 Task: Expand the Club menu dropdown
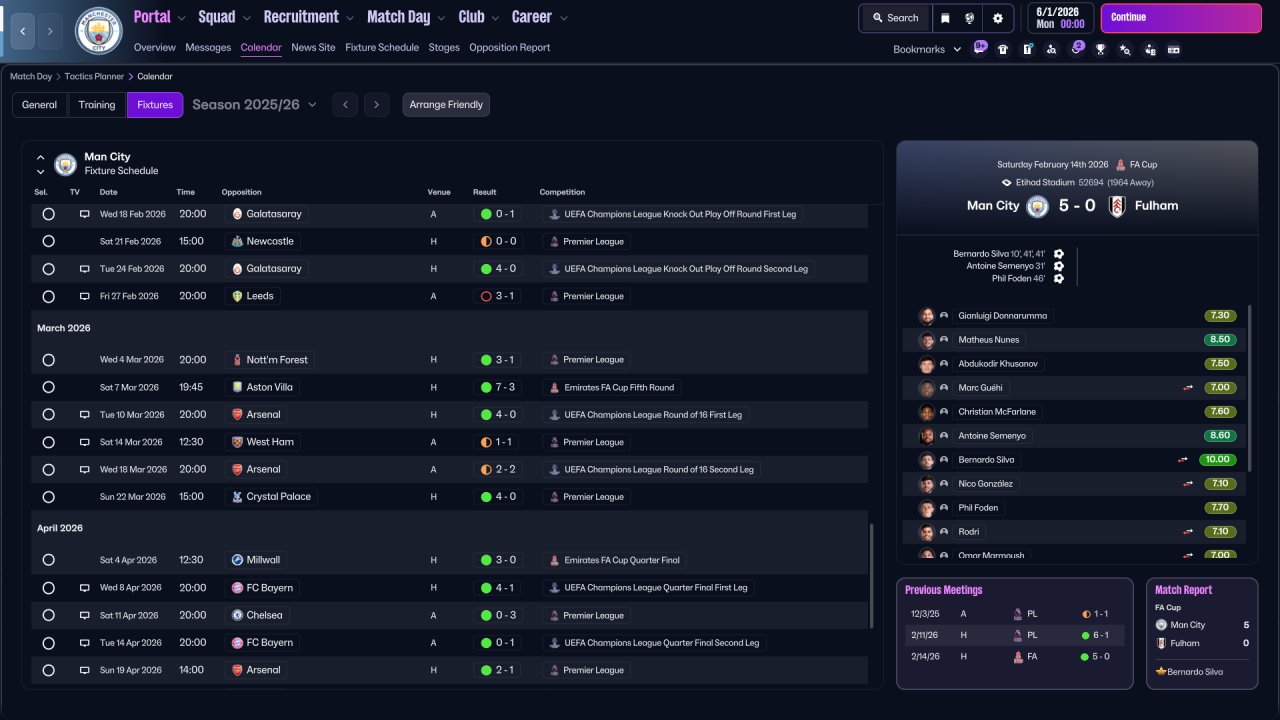495,18
